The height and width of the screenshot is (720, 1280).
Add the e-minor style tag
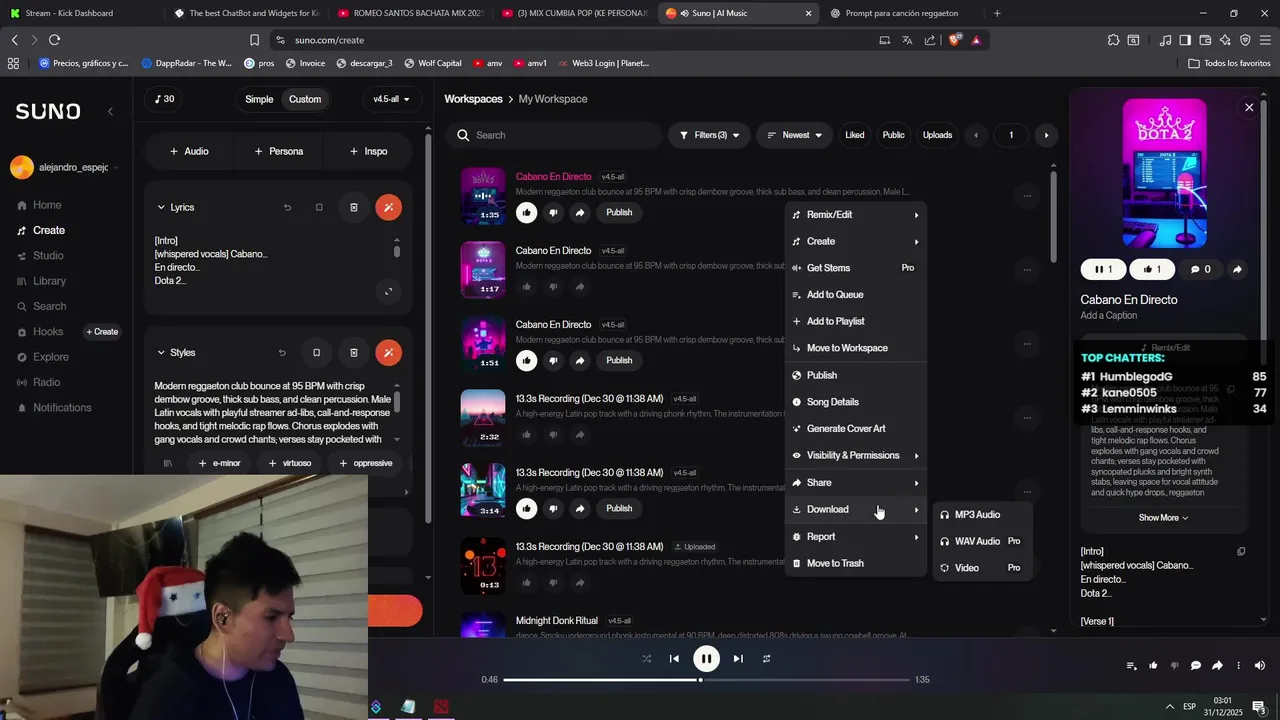tap(219, 463)
